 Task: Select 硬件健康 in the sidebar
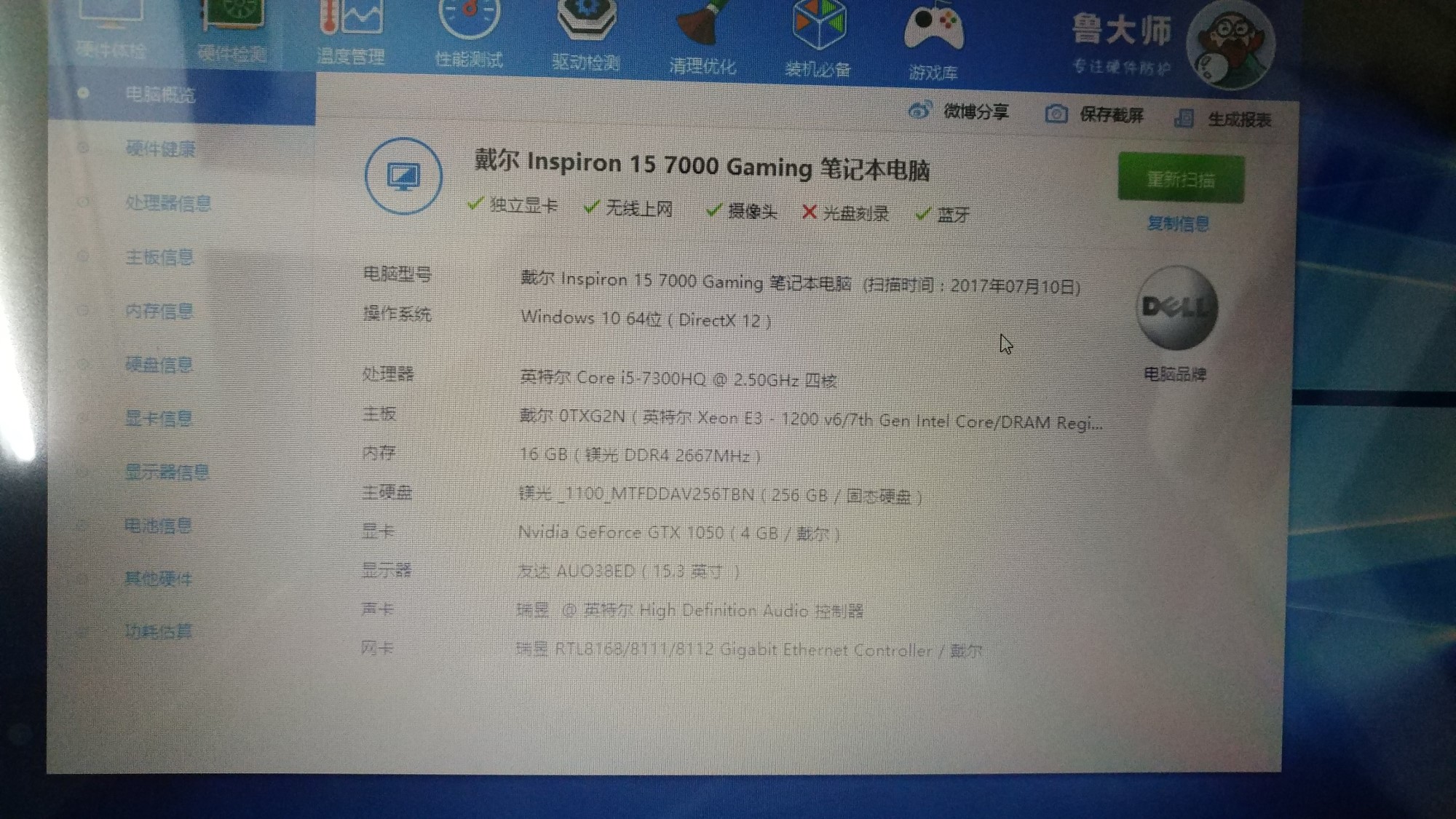click(x=160, y=149)
